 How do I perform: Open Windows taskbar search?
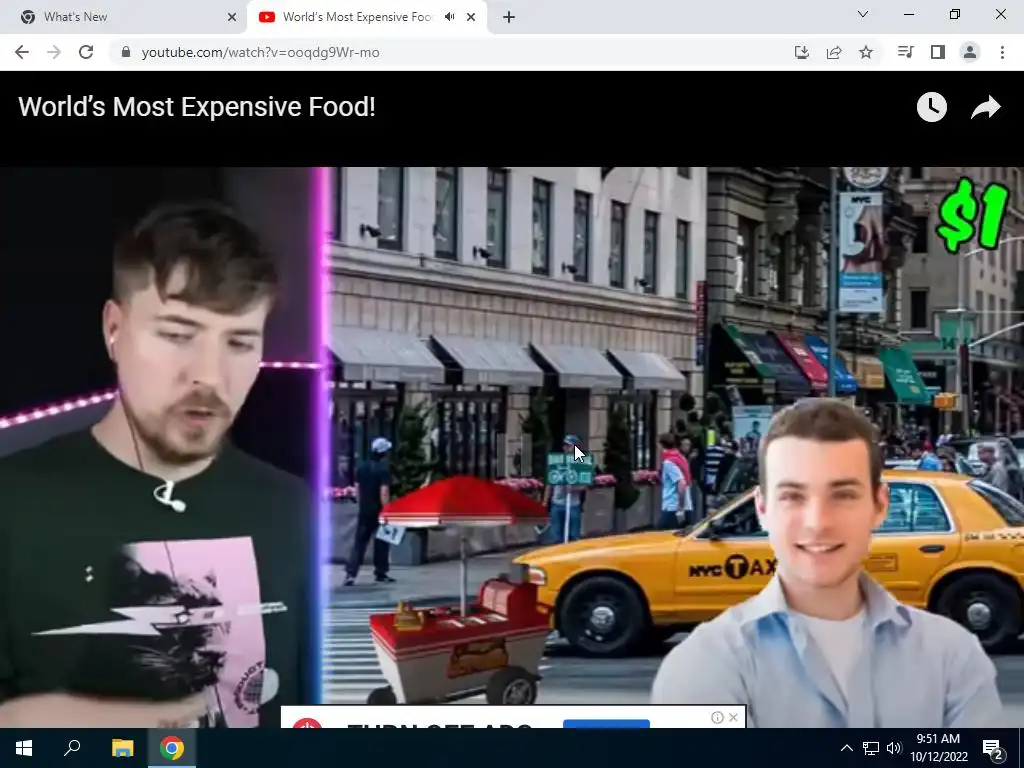[x=72, y=748]
